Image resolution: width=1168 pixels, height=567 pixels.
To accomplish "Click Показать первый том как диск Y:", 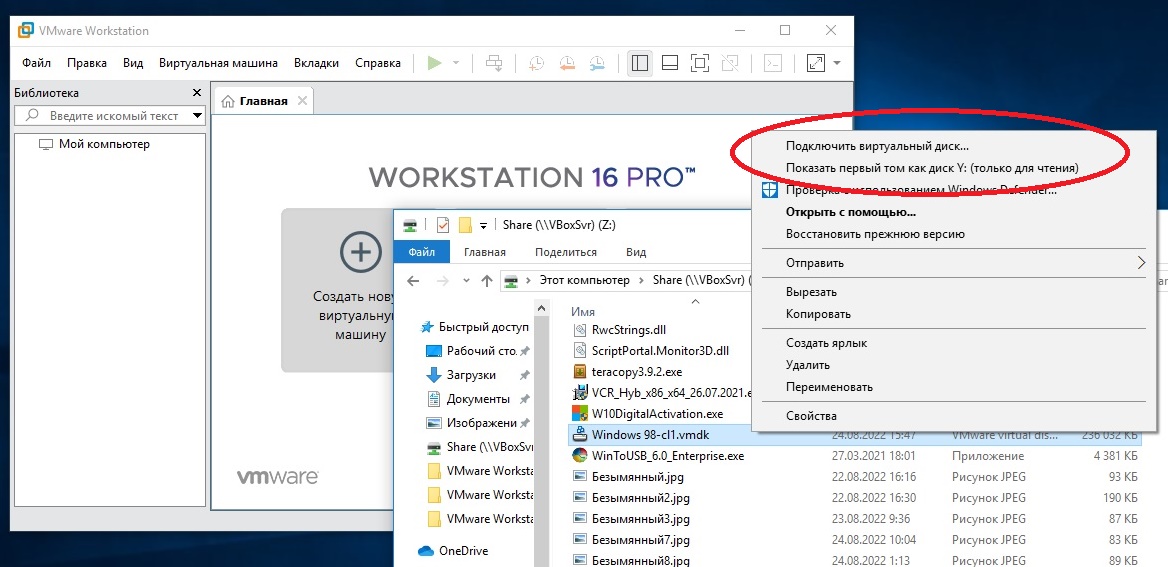I will [932, 168].
